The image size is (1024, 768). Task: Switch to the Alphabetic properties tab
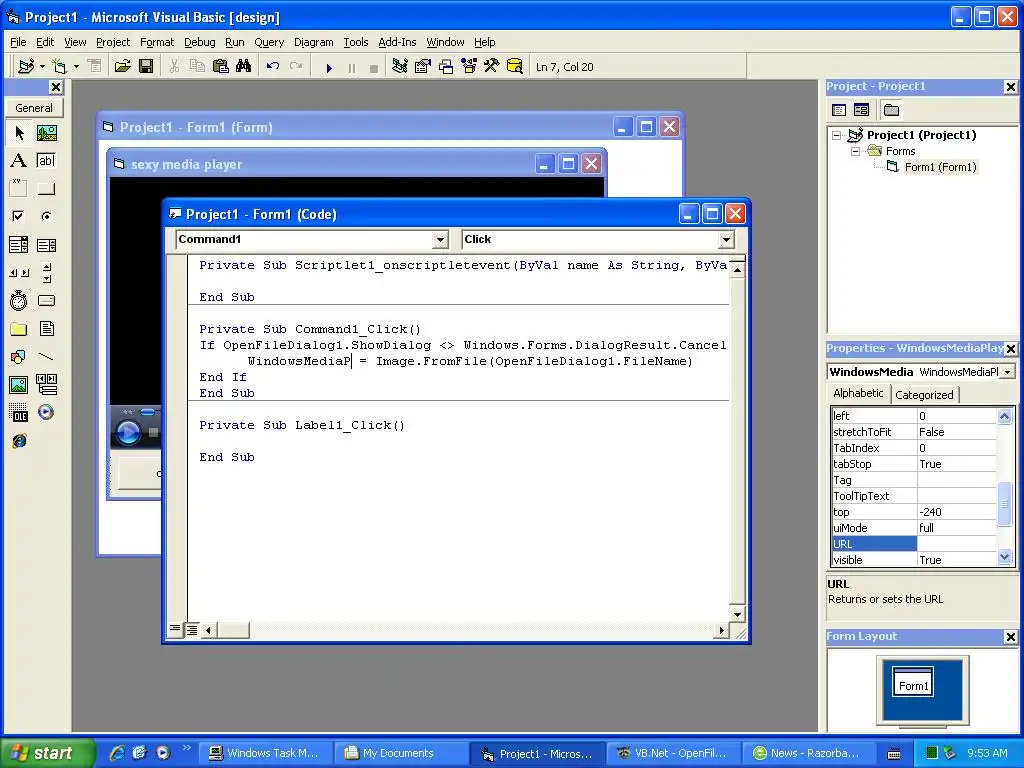pos(858,393)
